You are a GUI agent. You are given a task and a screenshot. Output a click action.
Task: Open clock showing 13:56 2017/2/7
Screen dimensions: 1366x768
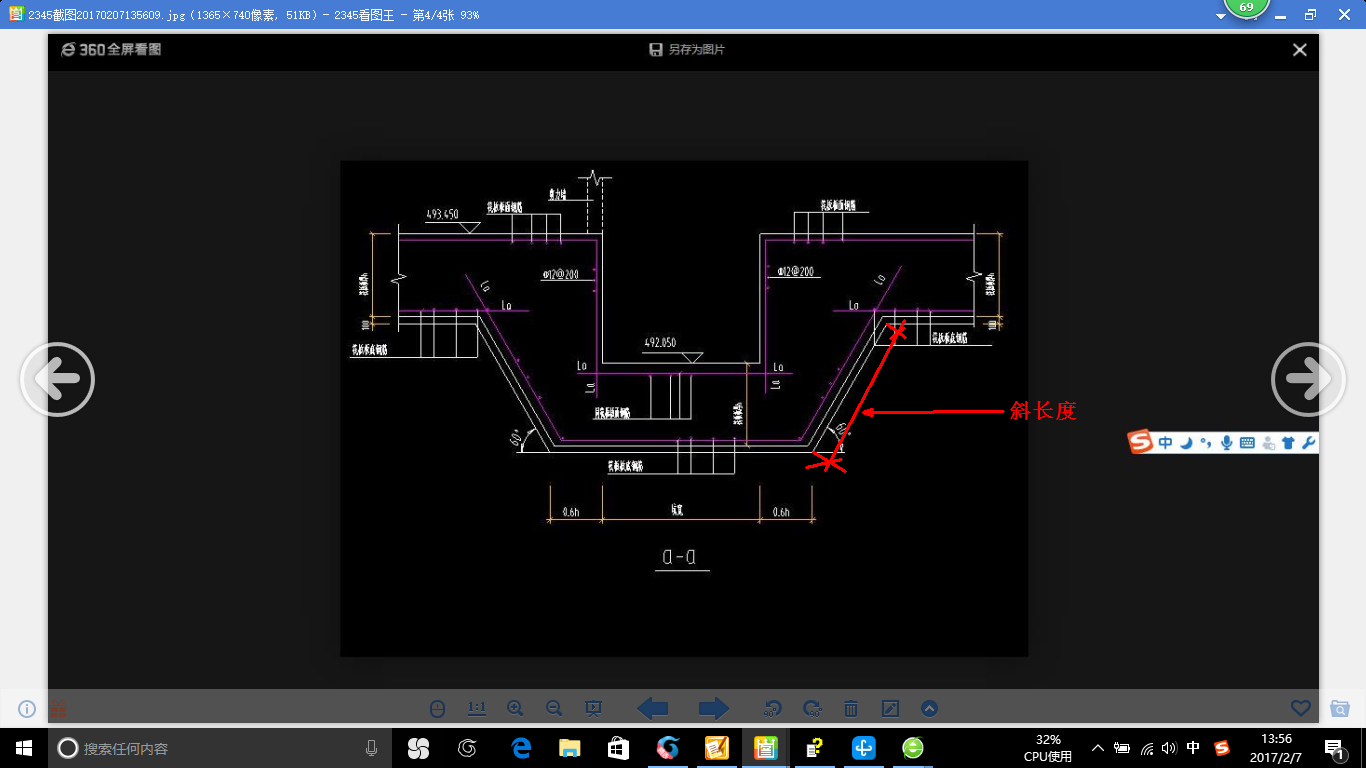[x=1277, y=748]
